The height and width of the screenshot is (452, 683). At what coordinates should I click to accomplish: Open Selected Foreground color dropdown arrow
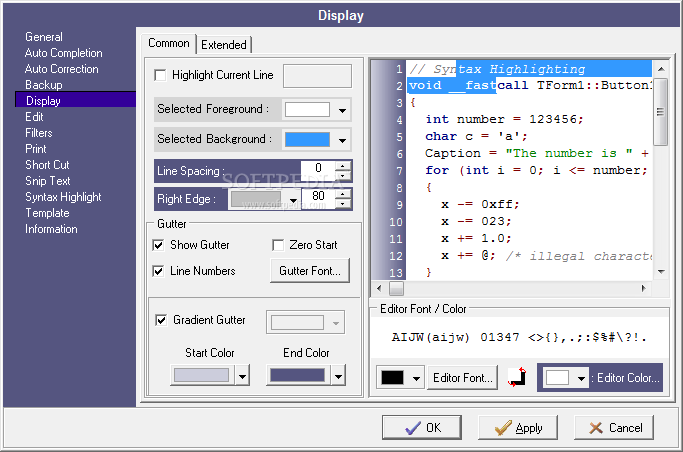pos(342,110)
